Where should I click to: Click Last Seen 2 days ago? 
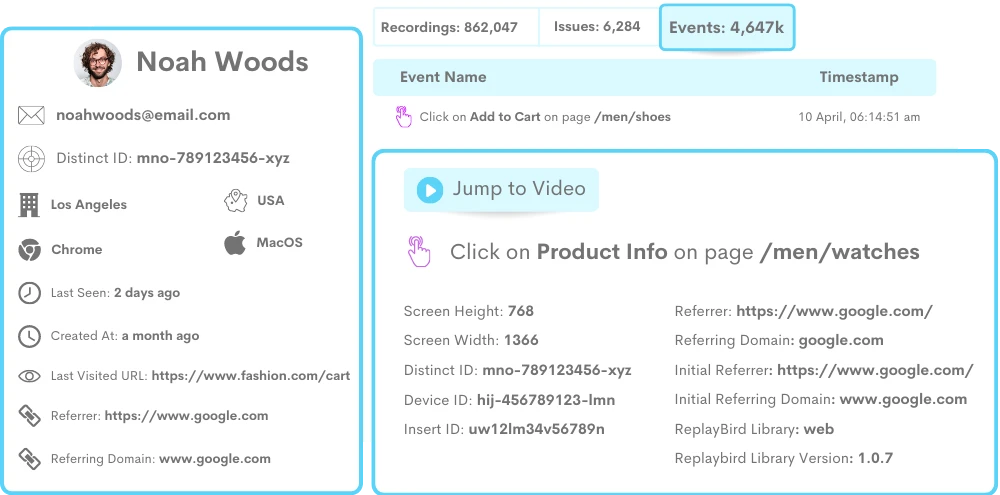click(115, 293)
